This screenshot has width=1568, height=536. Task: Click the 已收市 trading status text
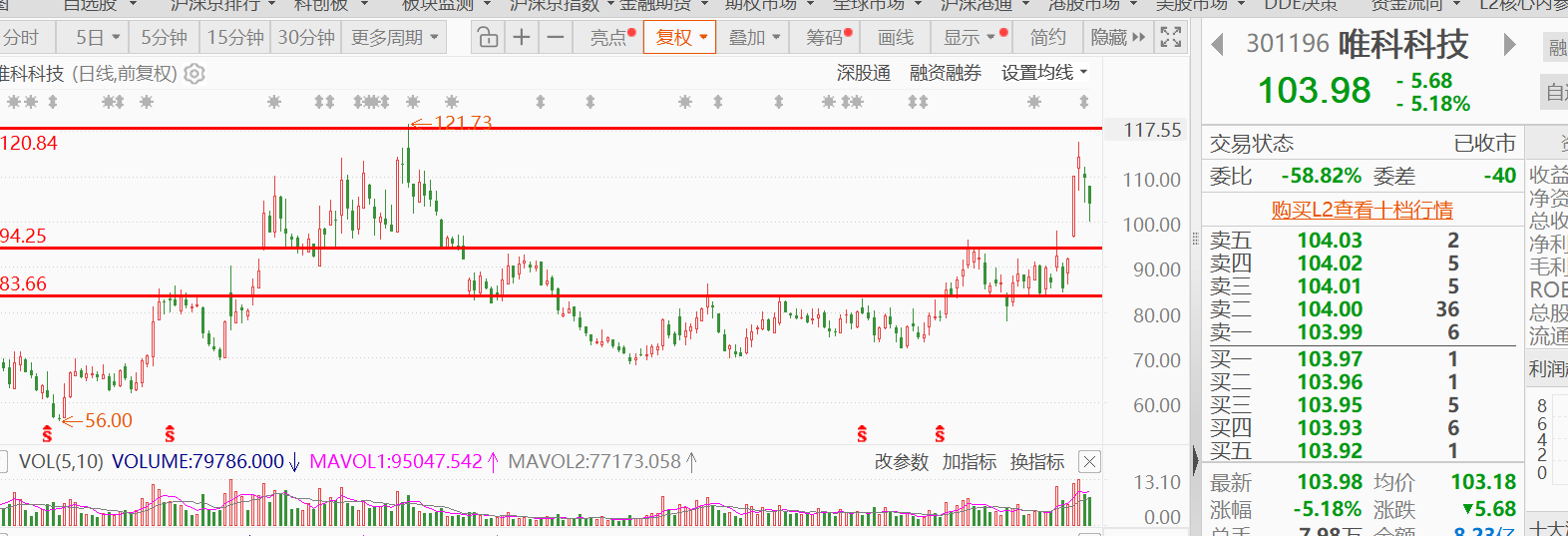[1484, 144]
